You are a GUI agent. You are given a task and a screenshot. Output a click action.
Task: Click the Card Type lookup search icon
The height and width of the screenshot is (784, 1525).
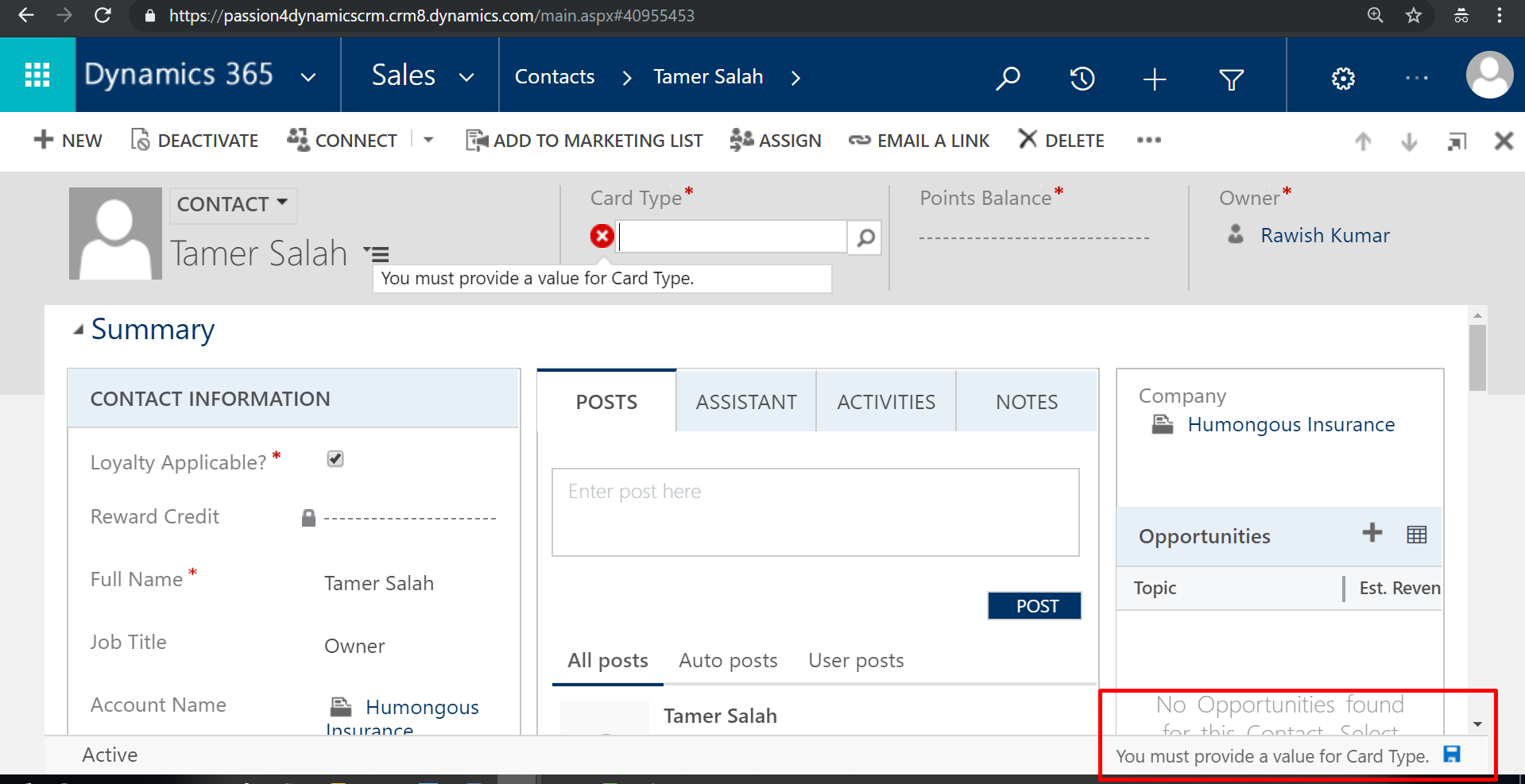pyautogui.click(x=865, y=237)
